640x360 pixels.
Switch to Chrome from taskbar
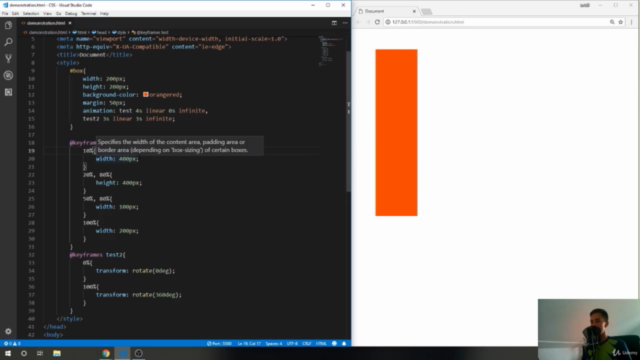coord(106,353)
